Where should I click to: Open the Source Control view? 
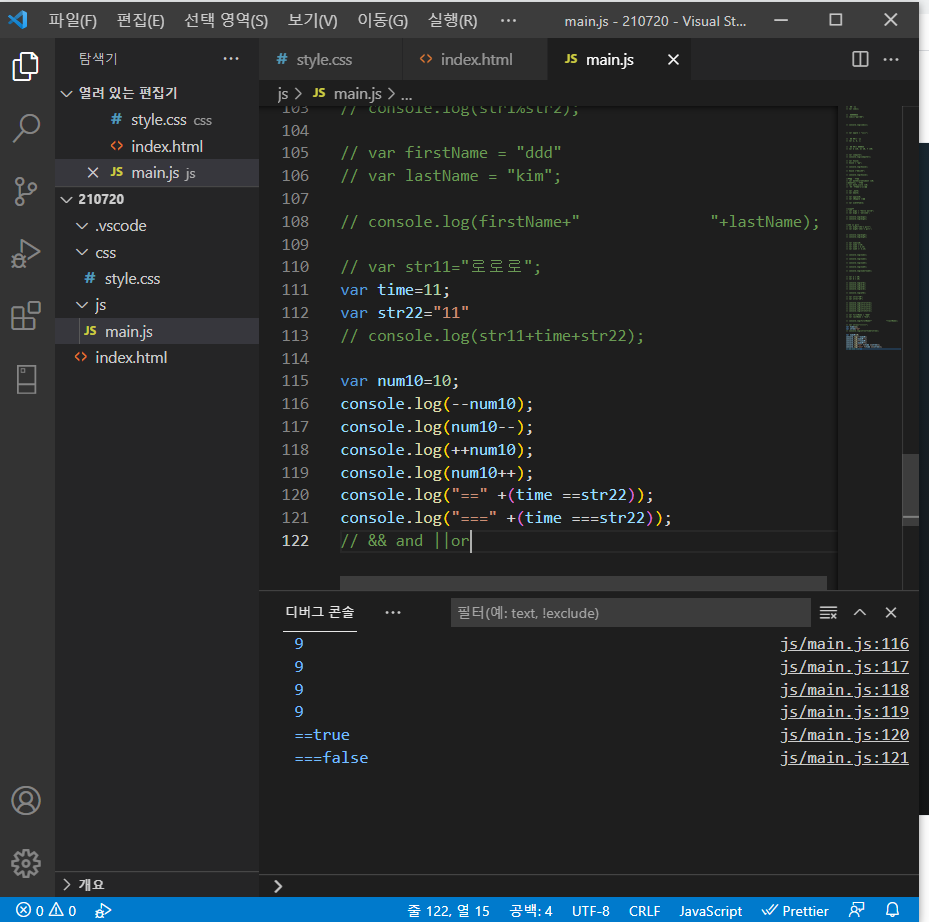coord(26,190)
